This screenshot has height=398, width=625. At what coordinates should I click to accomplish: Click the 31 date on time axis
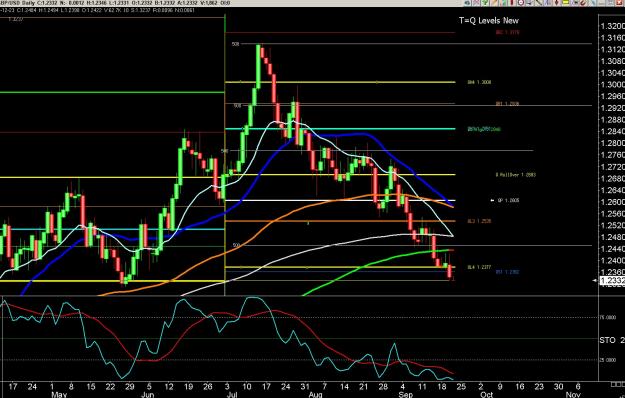coord(305,386)
